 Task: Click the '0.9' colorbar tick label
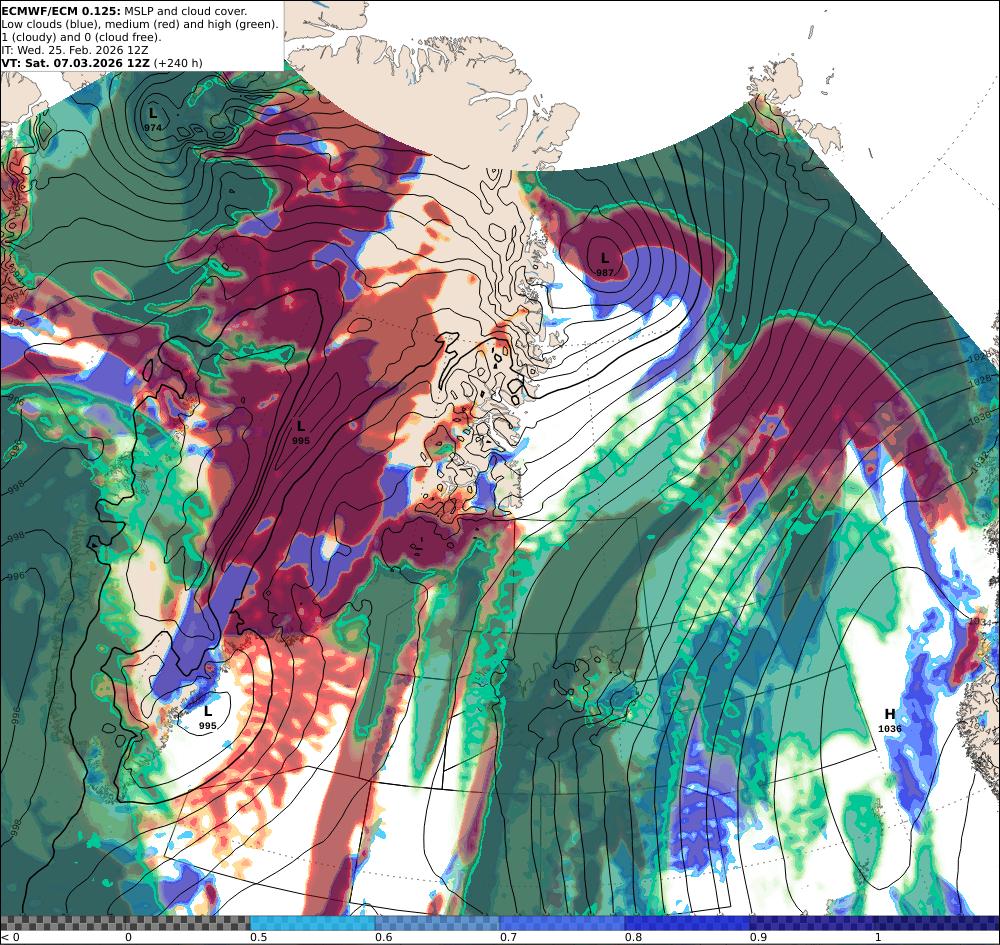click(x=758, y=937)
